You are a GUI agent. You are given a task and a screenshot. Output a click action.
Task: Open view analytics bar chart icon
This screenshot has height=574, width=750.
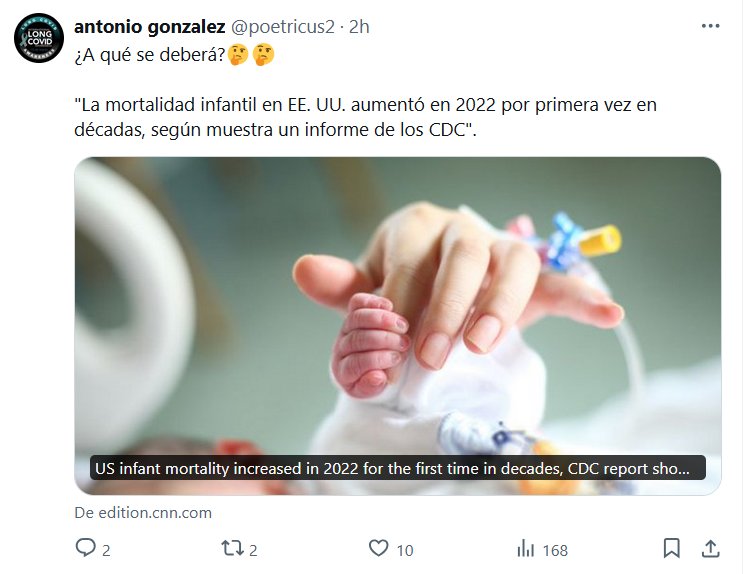pyautogui.click(x=525, y=548)
